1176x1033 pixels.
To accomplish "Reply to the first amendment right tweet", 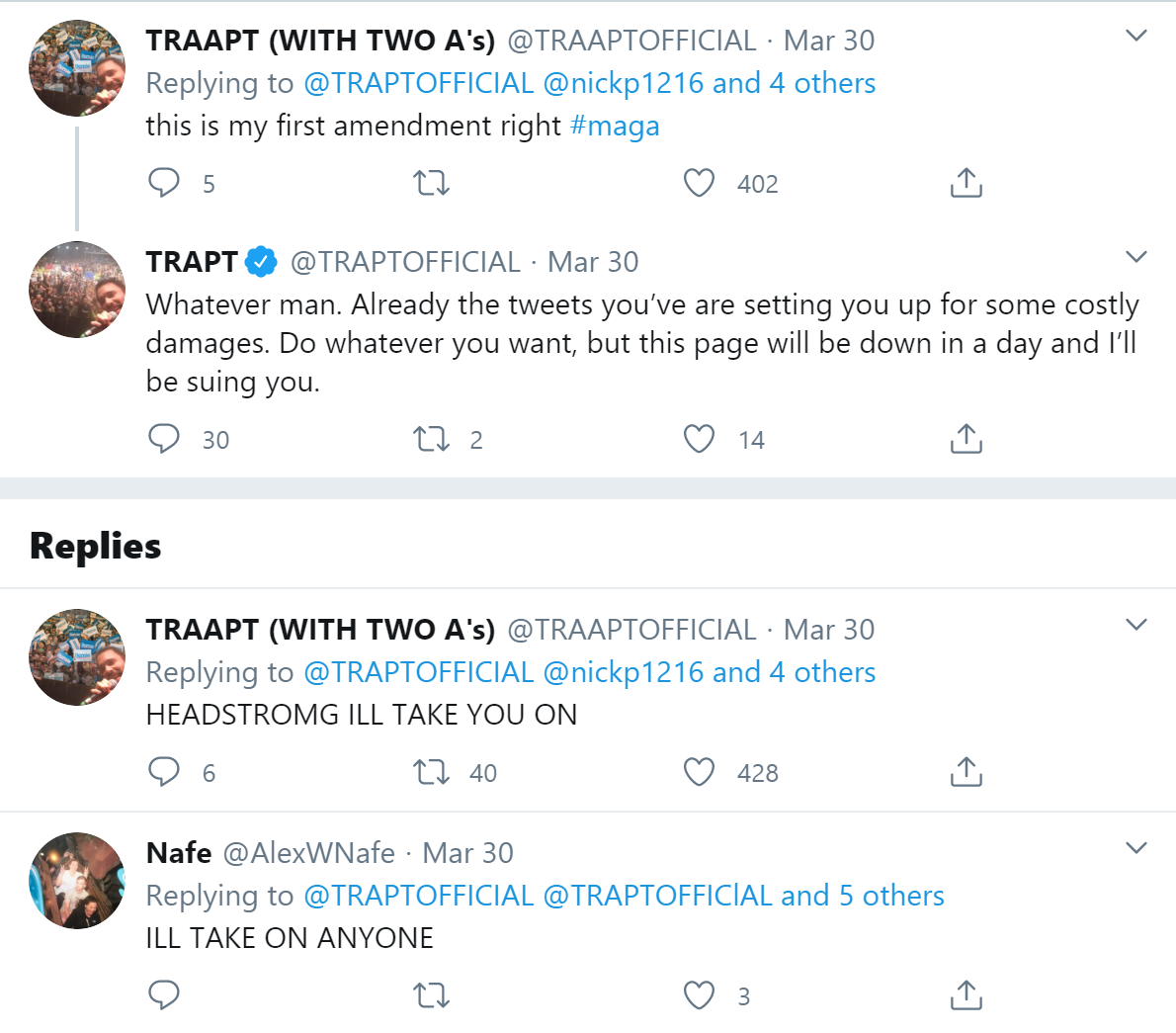I will tap(163, 182).
